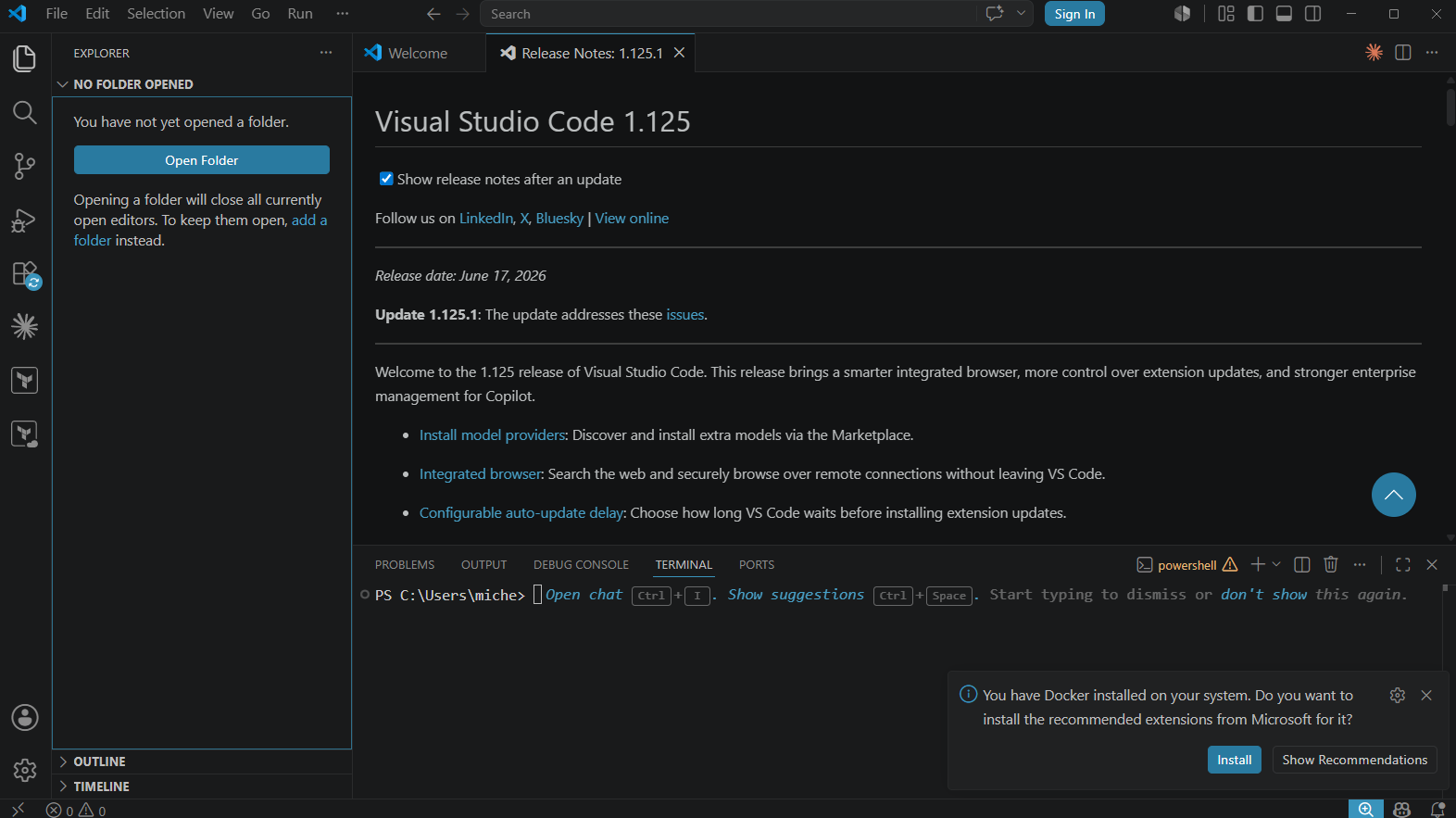Screen dimensions: 1456x818
Task: Open the first Terraform-style icon in activity bar
Action: tap(25, 380)
